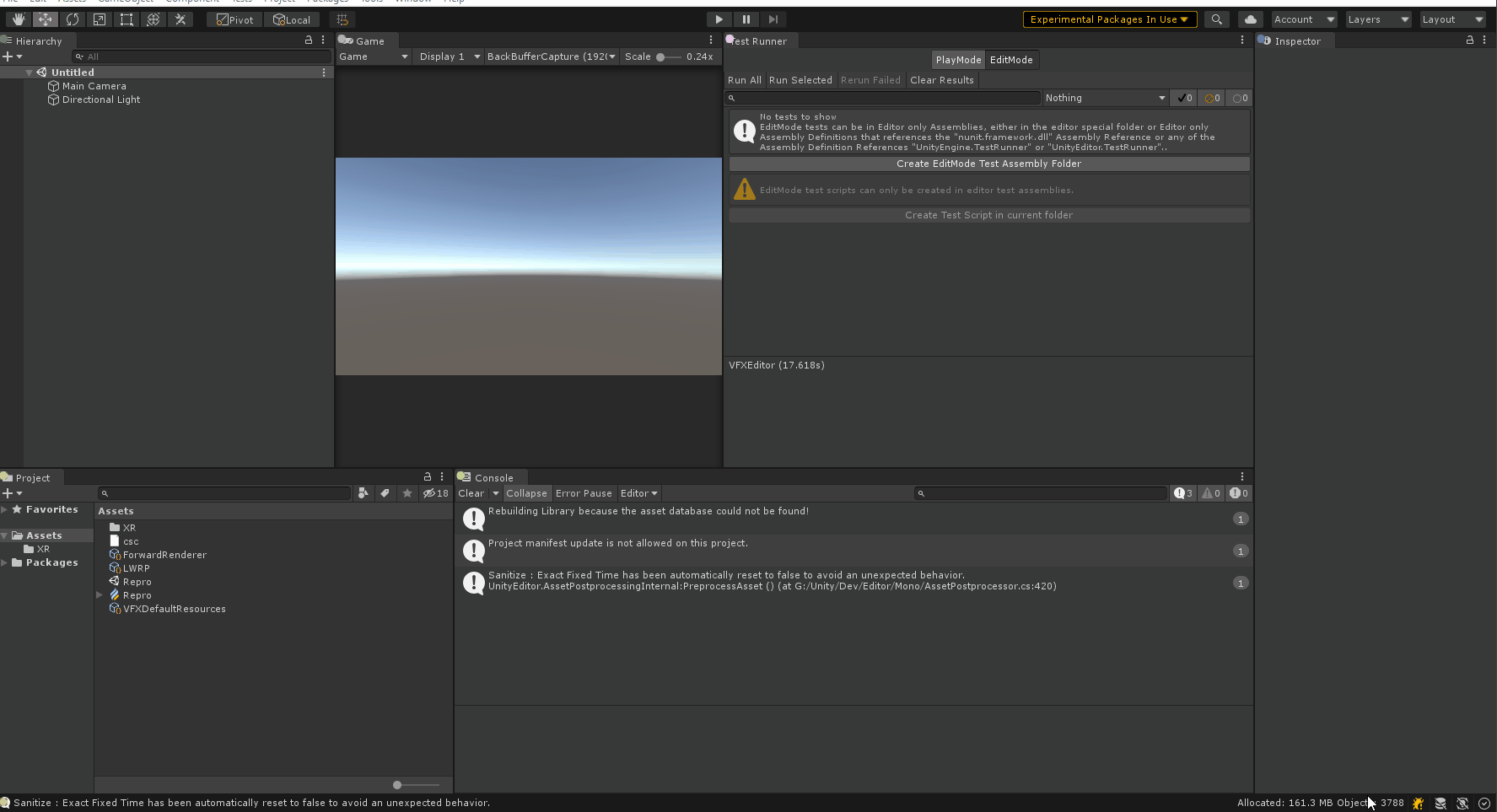1497x812 pixels.
Task: Open the Nothing category filter dropdown
Action: [1106, 98]
